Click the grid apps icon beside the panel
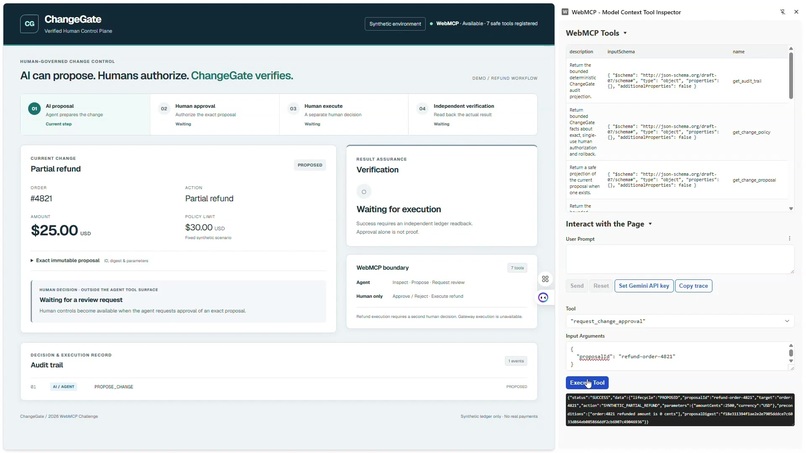 click(545, 279)
